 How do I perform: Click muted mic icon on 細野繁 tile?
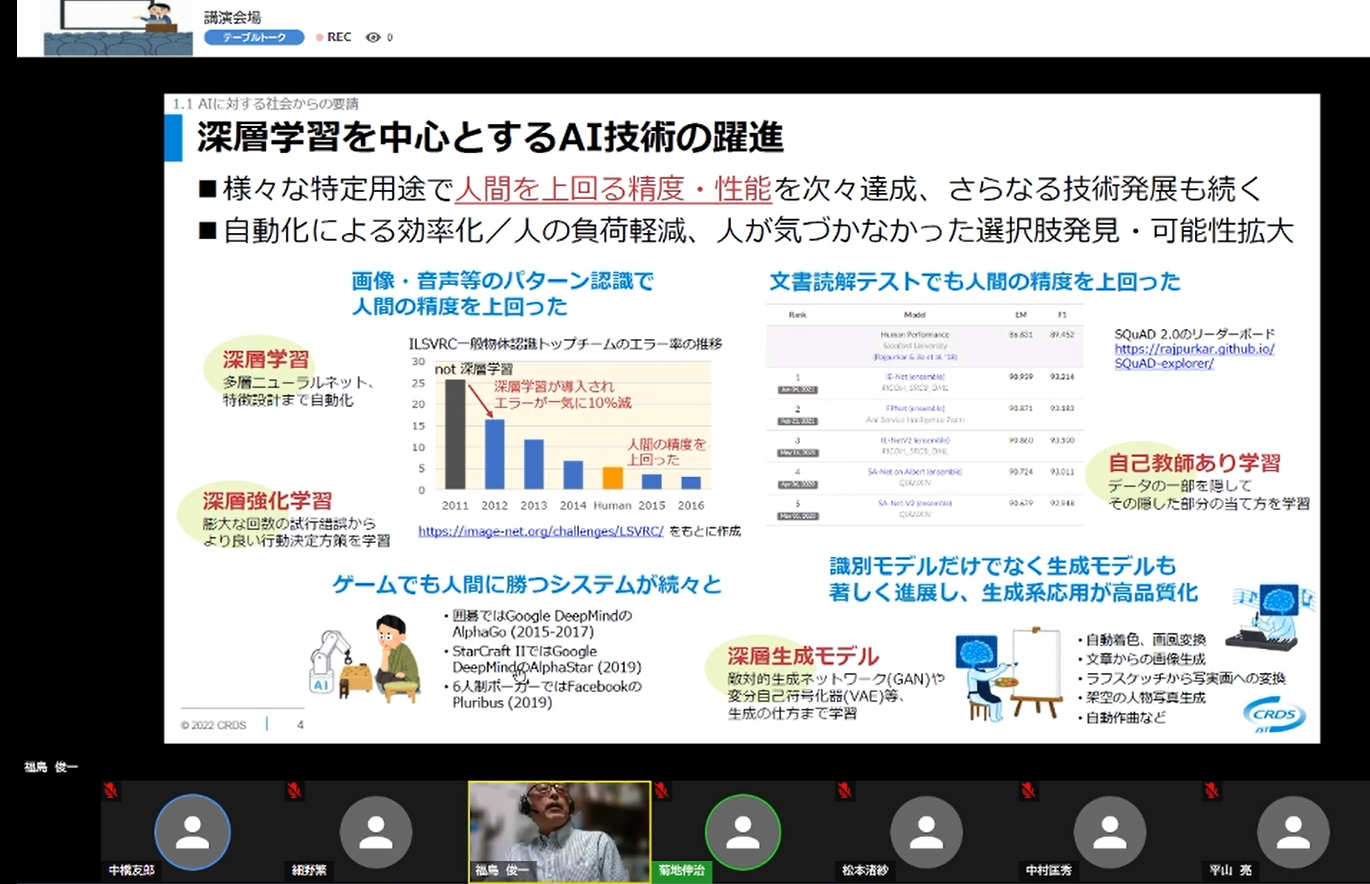point(295,791)
